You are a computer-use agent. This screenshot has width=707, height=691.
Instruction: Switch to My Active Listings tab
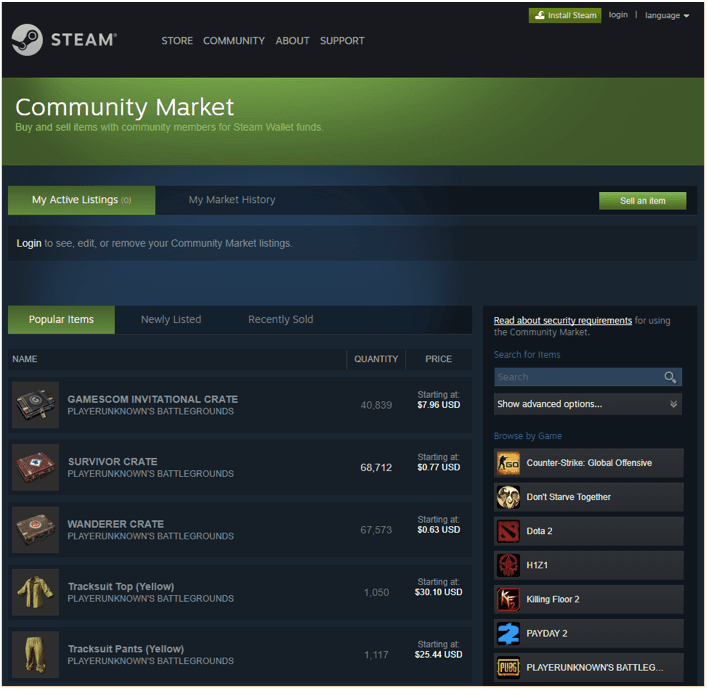(x=82, y=200)
